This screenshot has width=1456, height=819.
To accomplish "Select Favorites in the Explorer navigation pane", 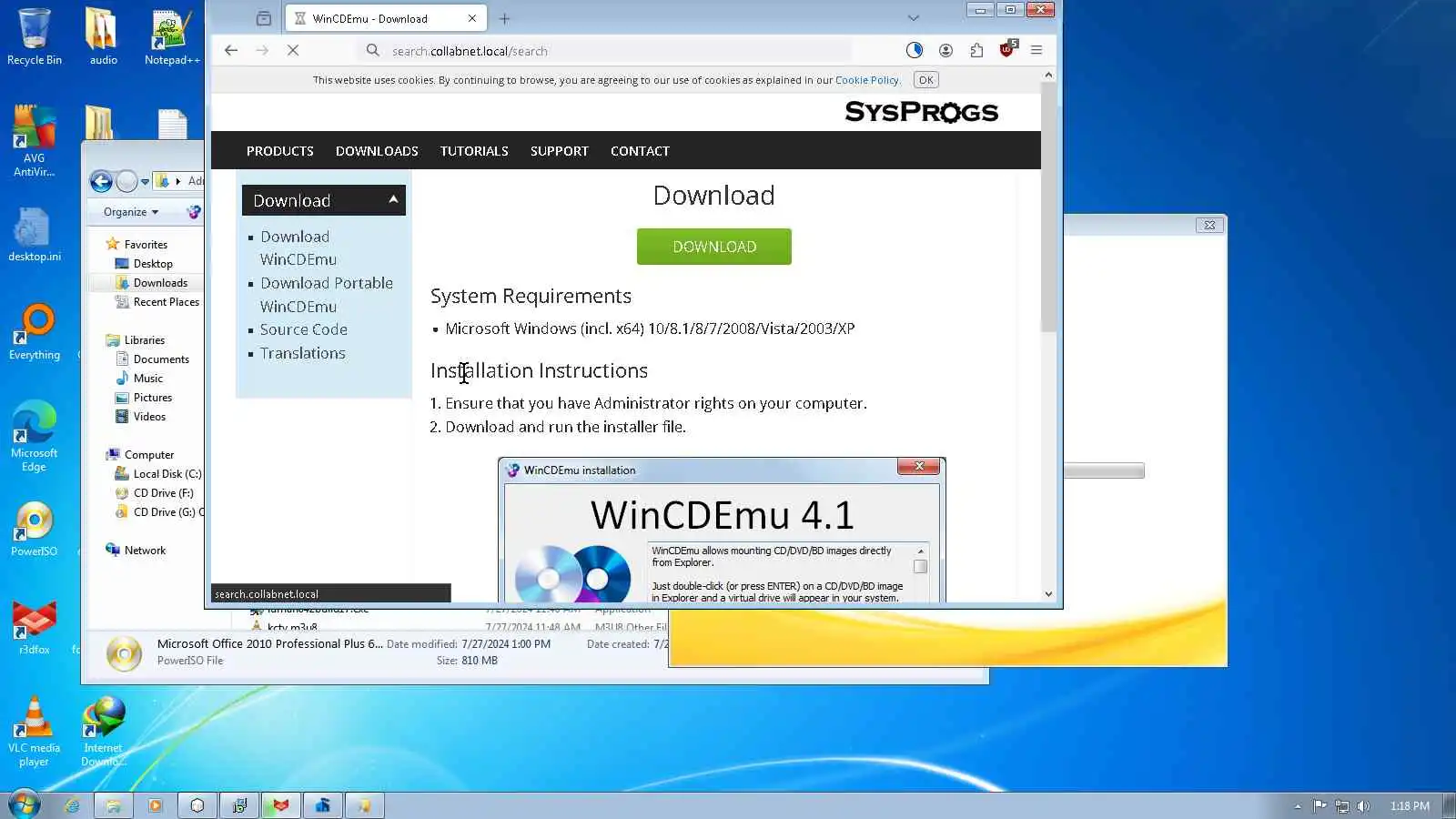I will click(x=146, y=245).
